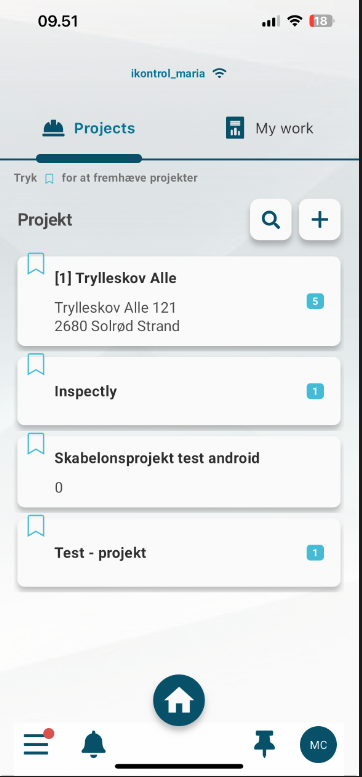Go to home via round house icon
The height and width of the screenshot is (777, 362).
(179, 700)
